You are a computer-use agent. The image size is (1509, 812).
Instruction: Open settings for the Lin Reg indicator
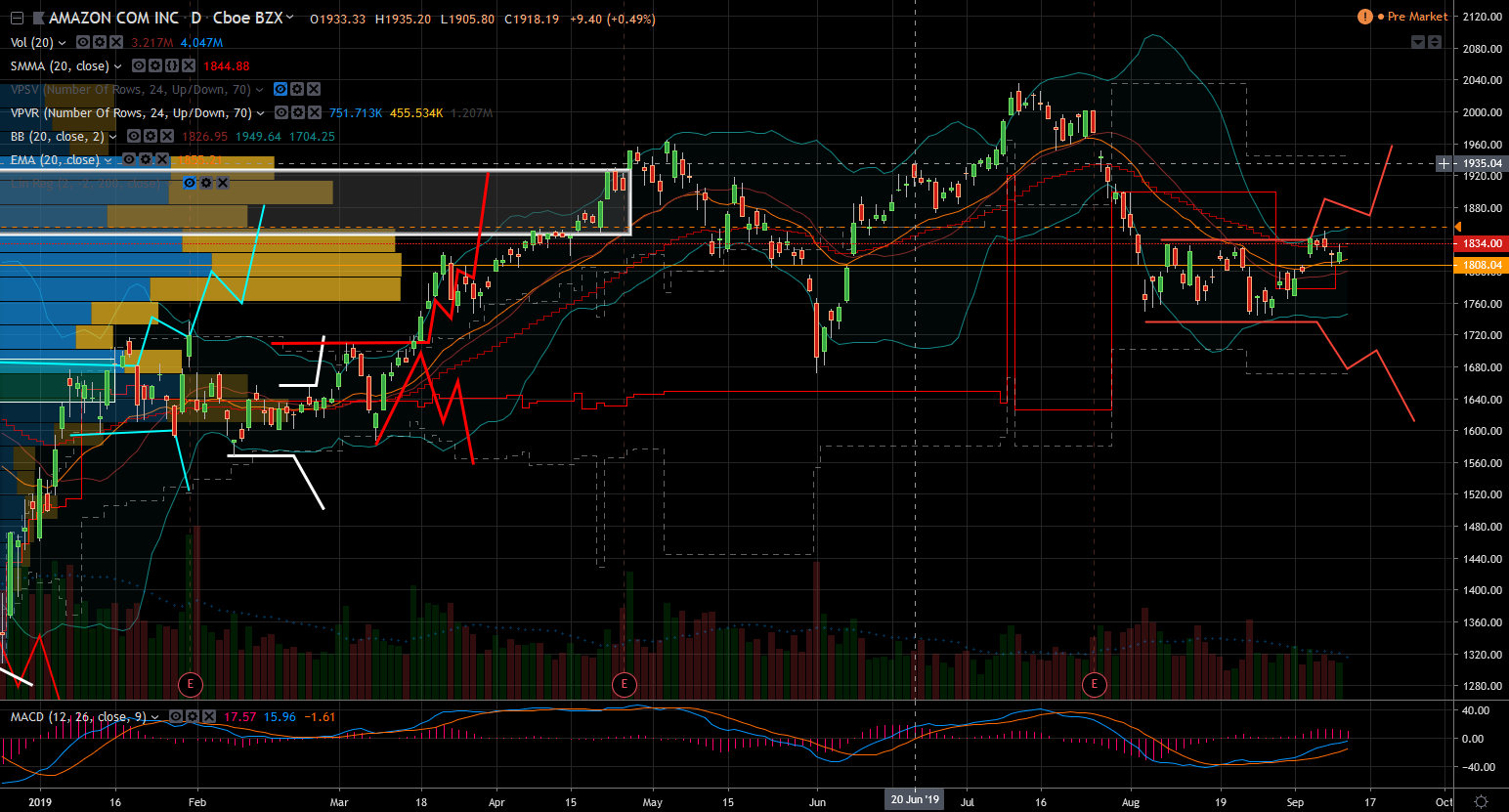tap(206, 183)
